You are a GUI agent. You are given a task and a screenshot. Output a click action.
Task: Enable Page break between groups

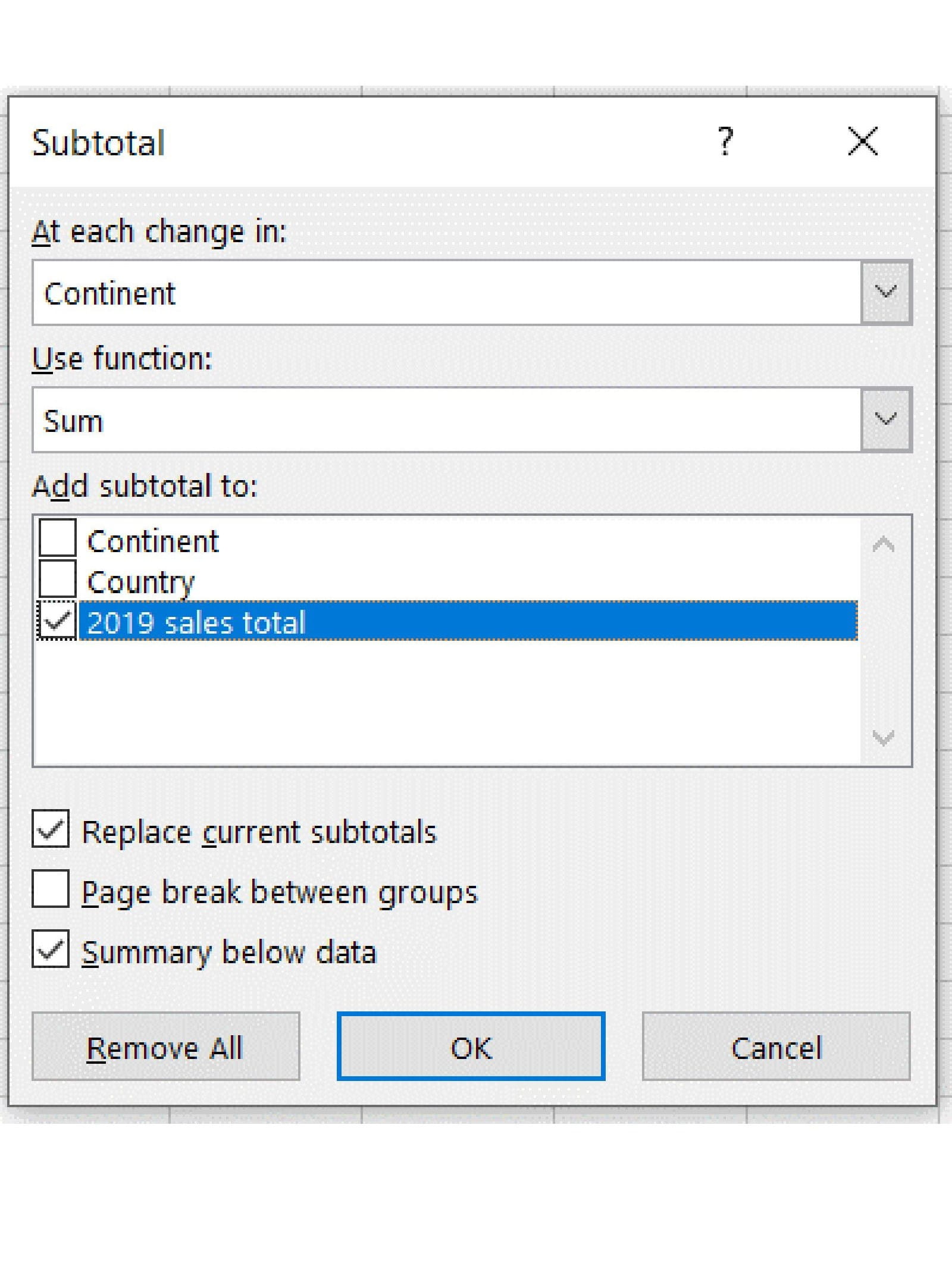(x=51, y=889)
